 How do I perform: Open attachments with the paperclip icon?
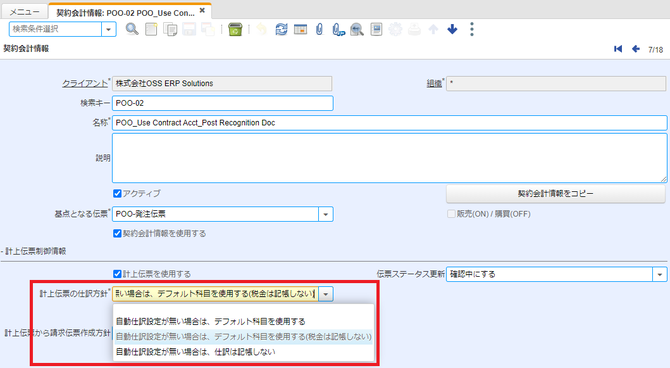pos(319,29)
